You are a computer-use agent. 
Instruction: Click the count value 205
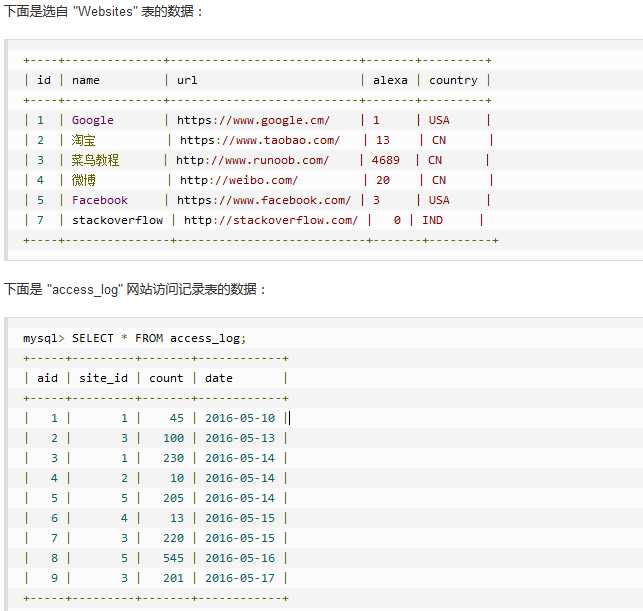173,498
